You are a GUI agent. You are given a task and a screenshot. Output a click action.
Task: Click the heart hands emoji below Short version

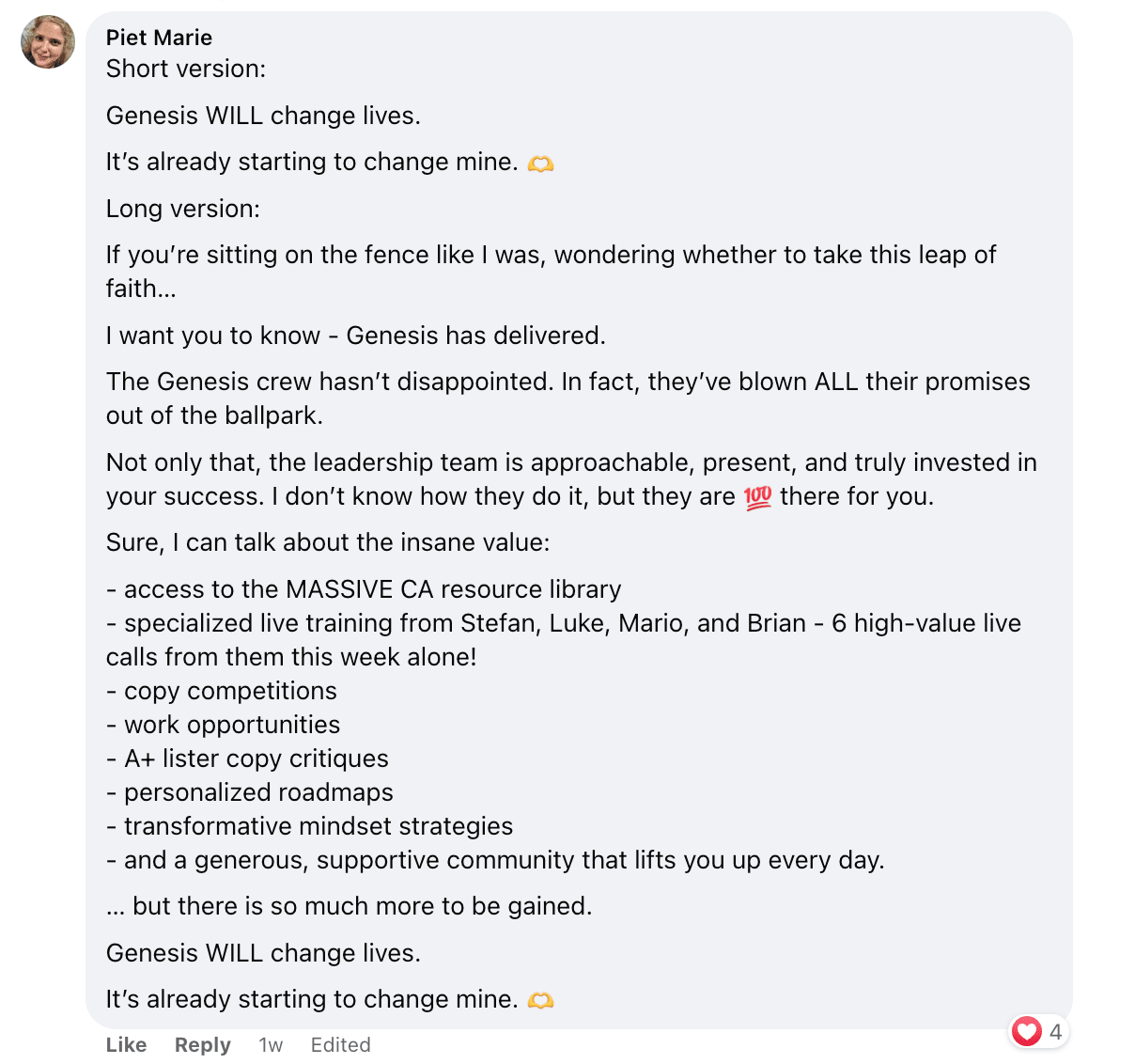pyautogui.click(x=540, y=163)
